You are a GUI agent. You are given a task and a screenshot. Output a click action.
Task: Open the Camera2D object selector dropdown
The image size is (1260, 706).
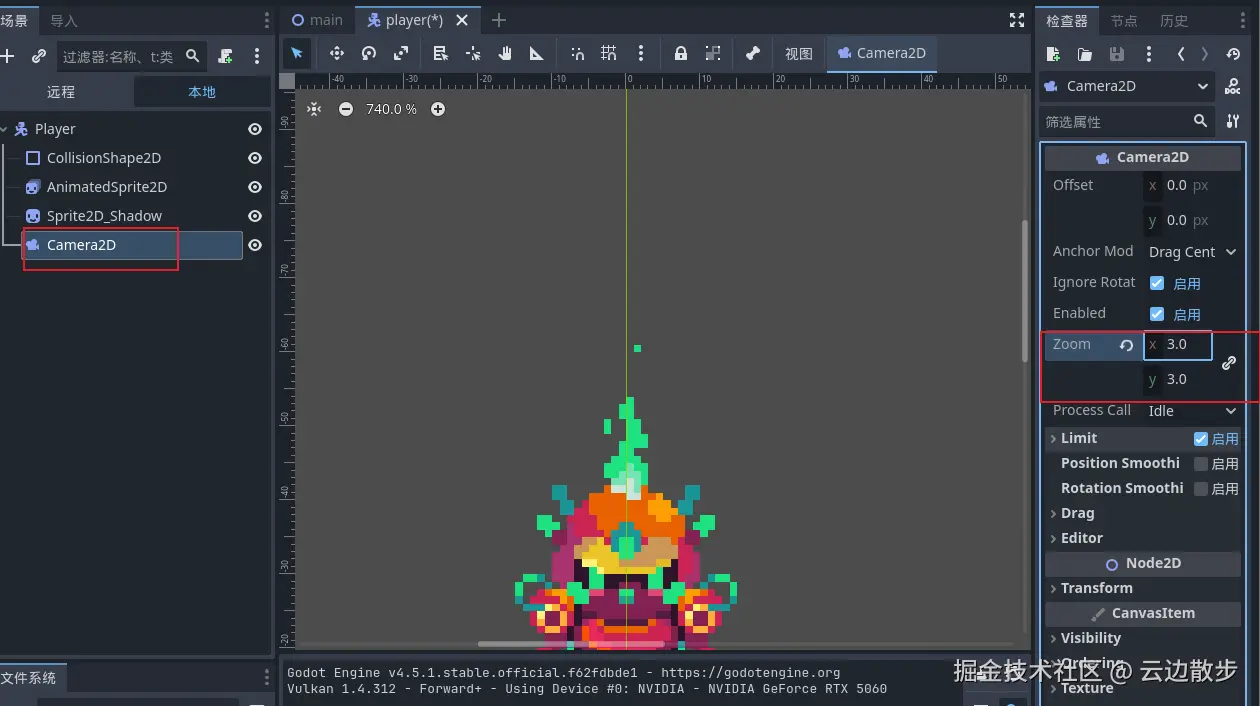(1127, 86)
